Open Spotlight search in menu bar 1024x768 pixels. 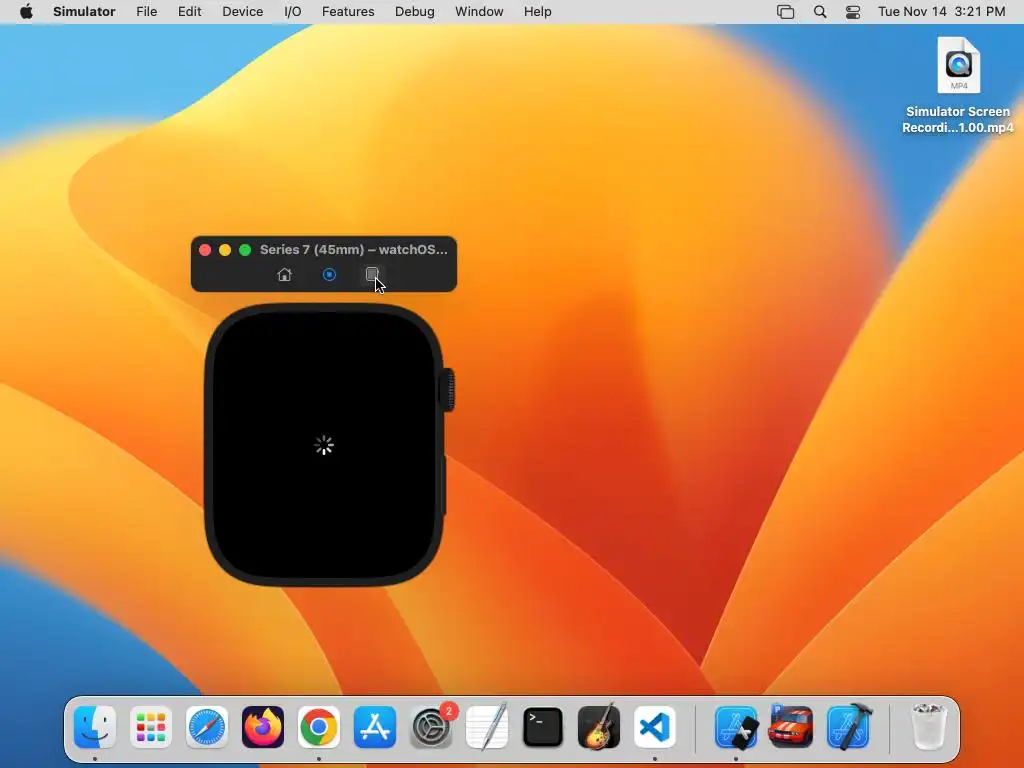point(820,12)
